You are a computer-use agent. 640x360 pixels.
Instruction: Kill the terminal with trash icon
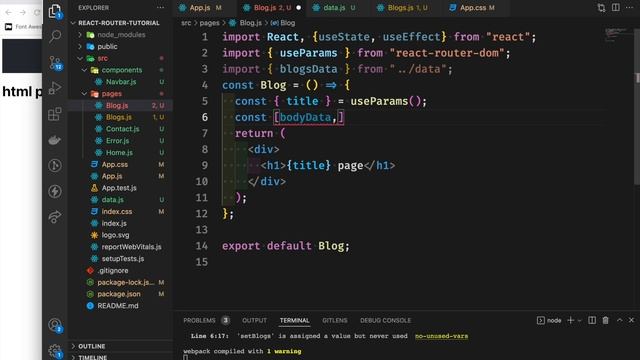(606, 320)
